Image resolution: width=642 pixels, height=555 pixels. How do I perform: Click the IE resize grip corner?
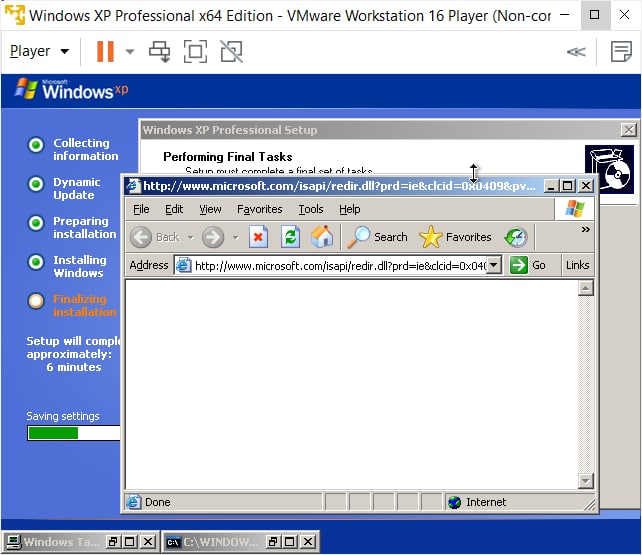590,505
